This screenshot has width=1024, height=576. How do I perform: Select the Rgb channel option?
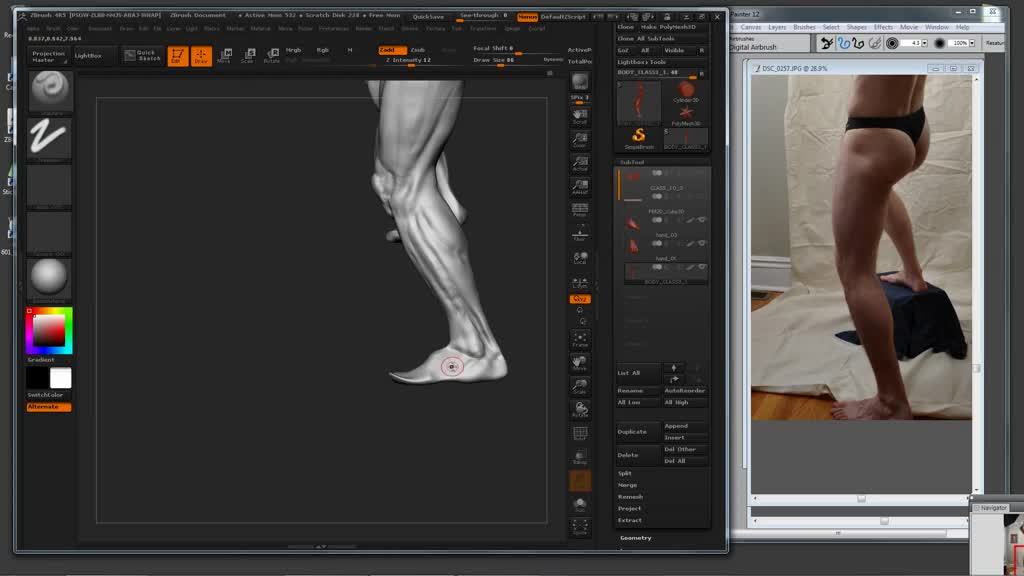coord(323,50)
